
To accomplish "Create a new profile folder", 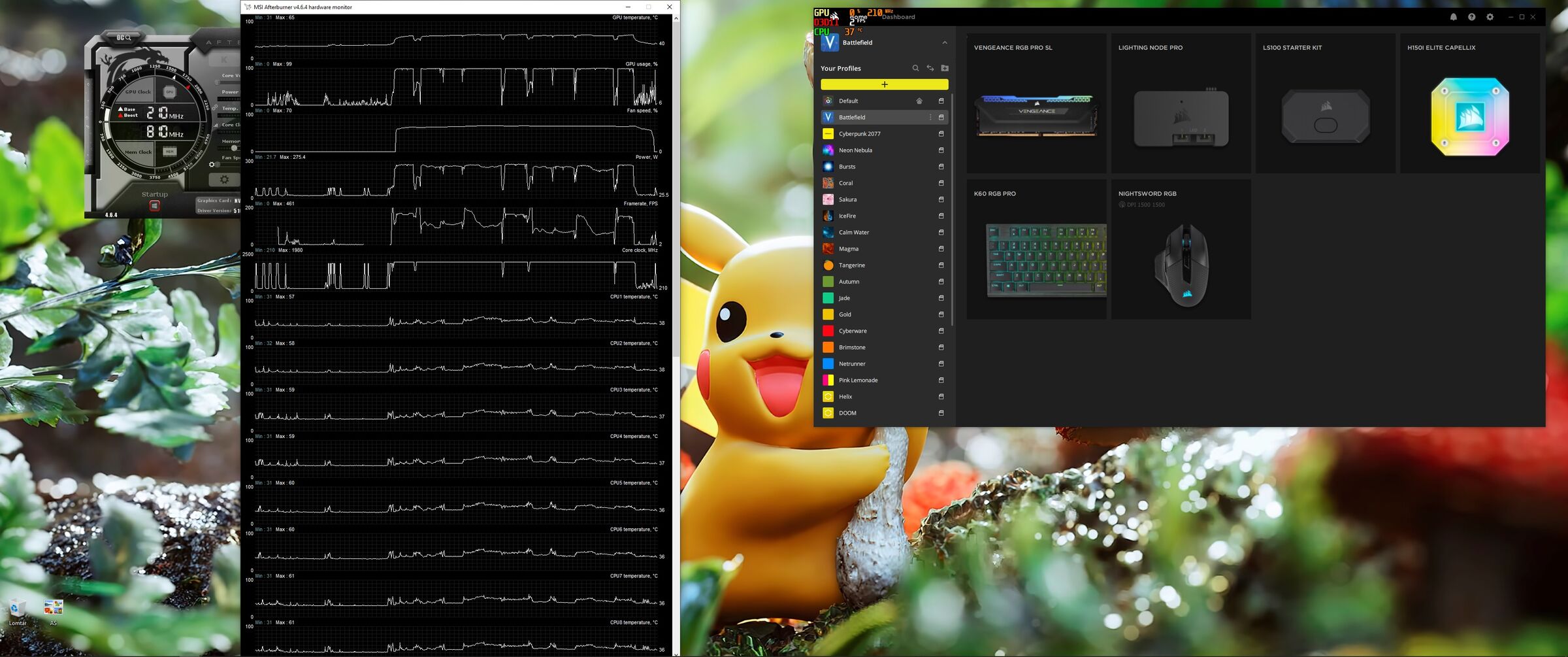I will click(x=945, y=68).
